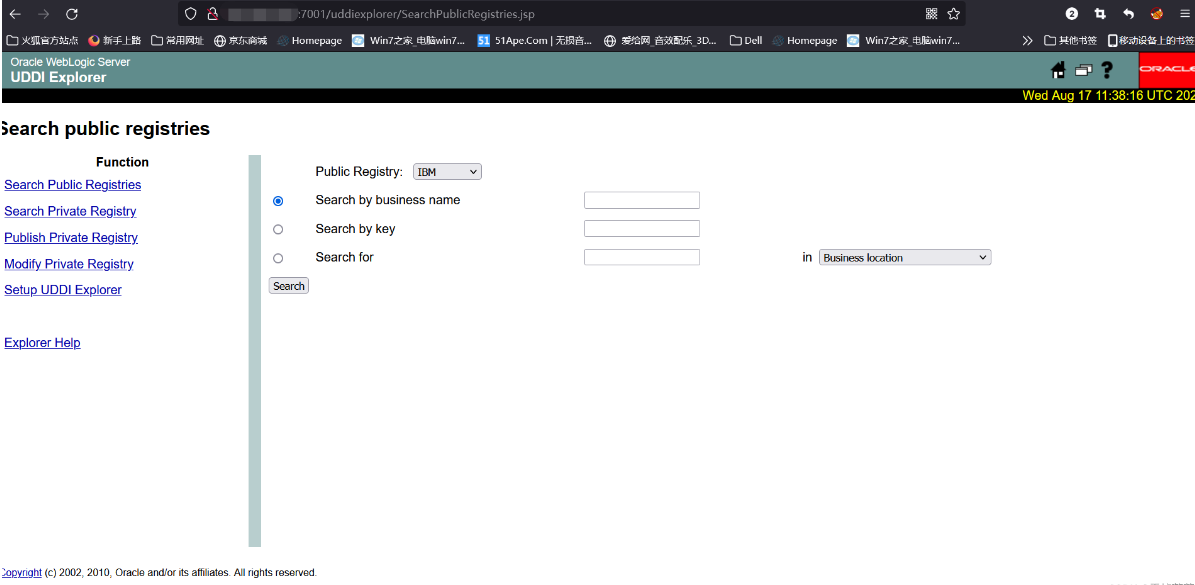Show more bookmarks via double chevron

pos(1027,40)
